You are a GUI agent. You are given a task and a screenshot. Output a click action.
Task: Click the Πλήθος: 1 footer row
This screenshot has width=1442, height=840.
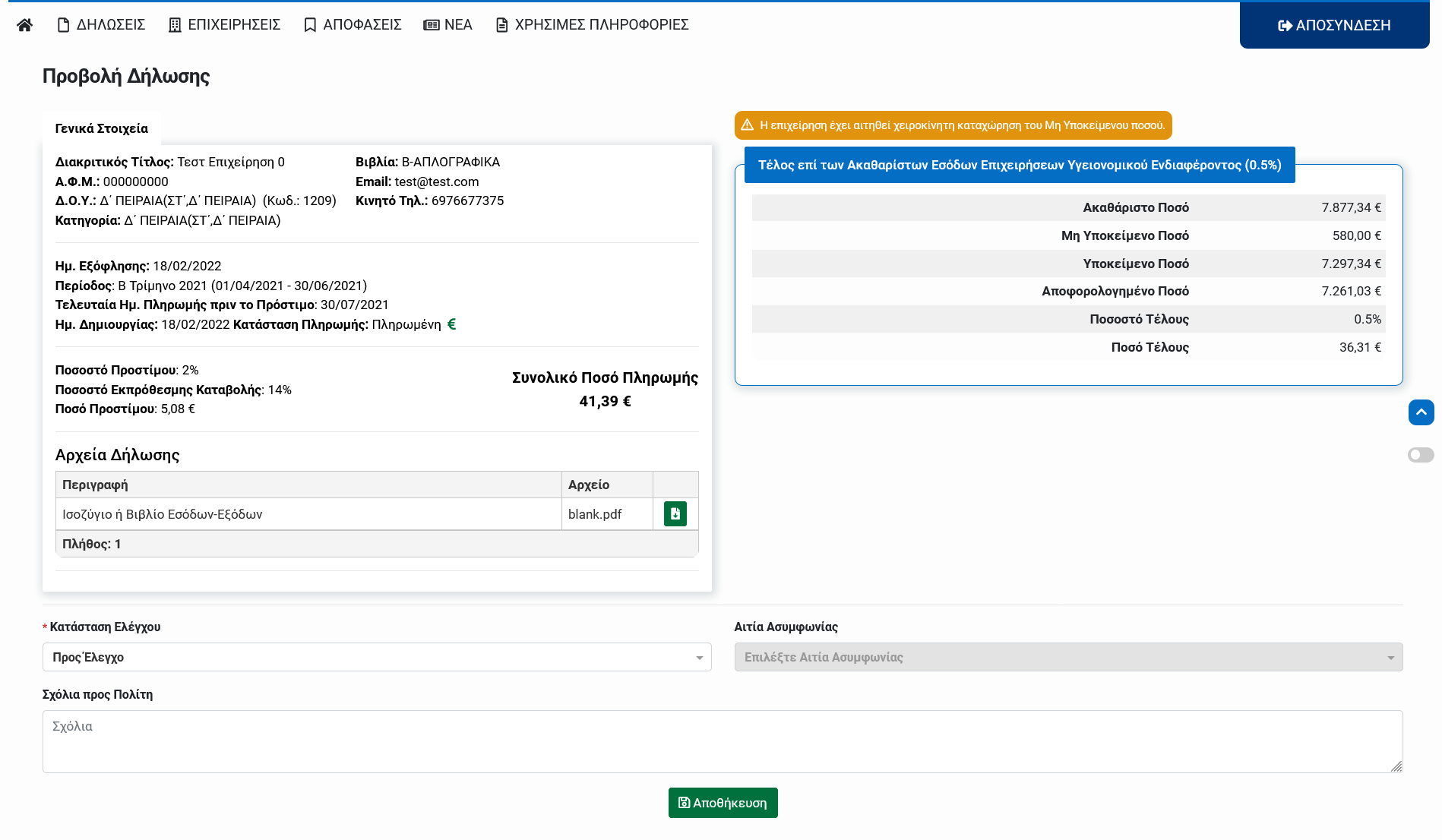377,544
